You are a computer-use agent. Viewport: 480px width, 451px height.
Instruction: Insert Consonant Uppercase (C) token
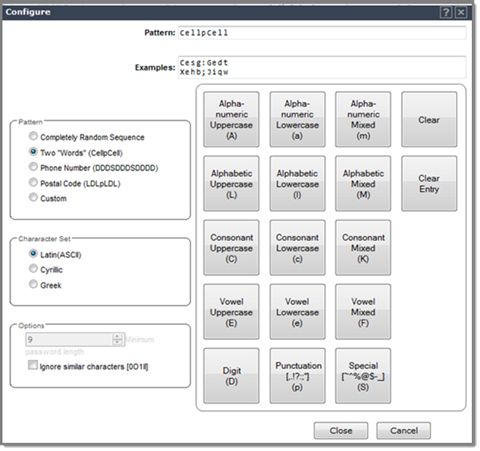[231, 248]
